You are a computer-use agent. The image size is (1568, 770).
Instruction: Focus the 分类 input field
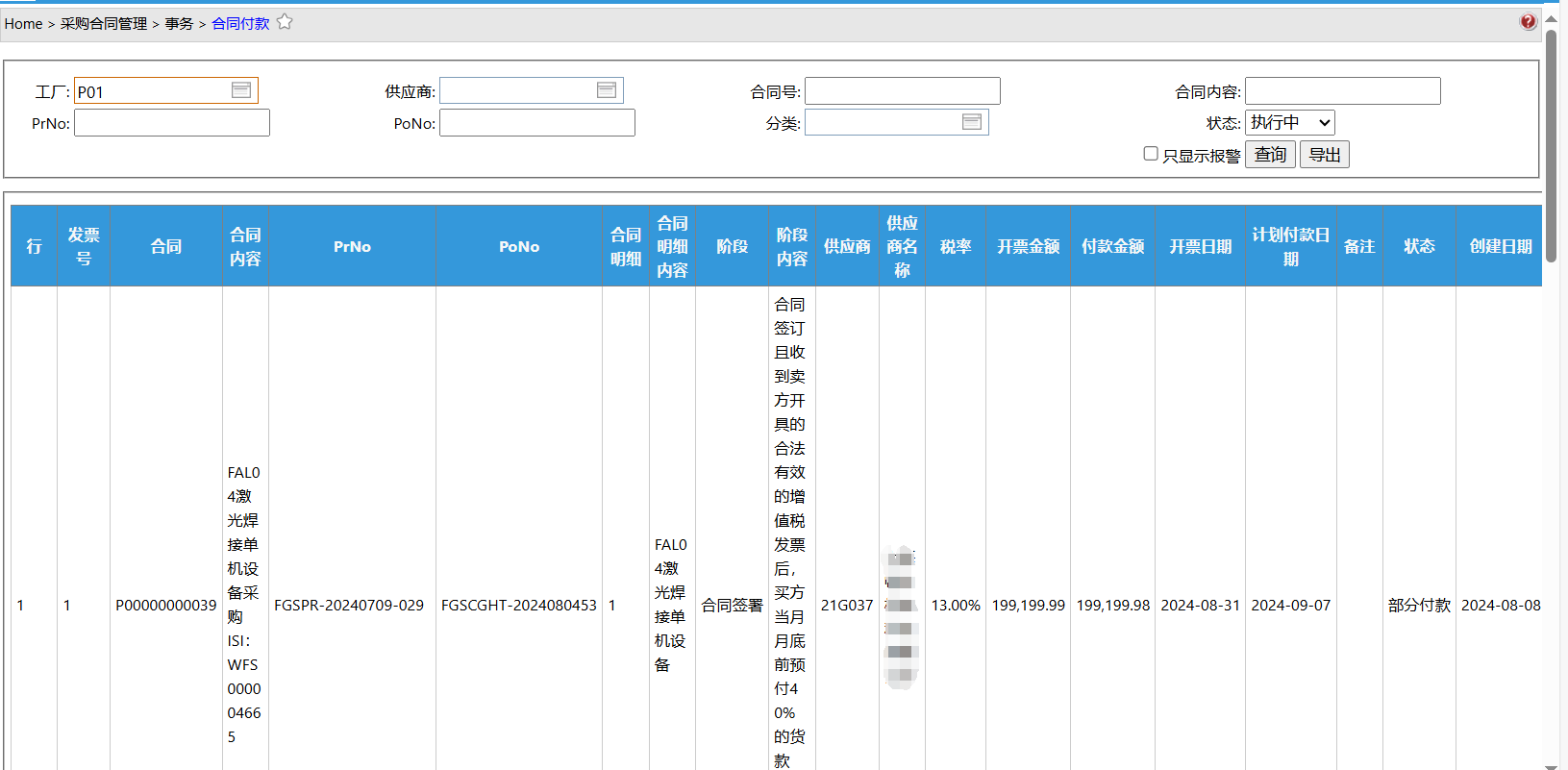897,122
